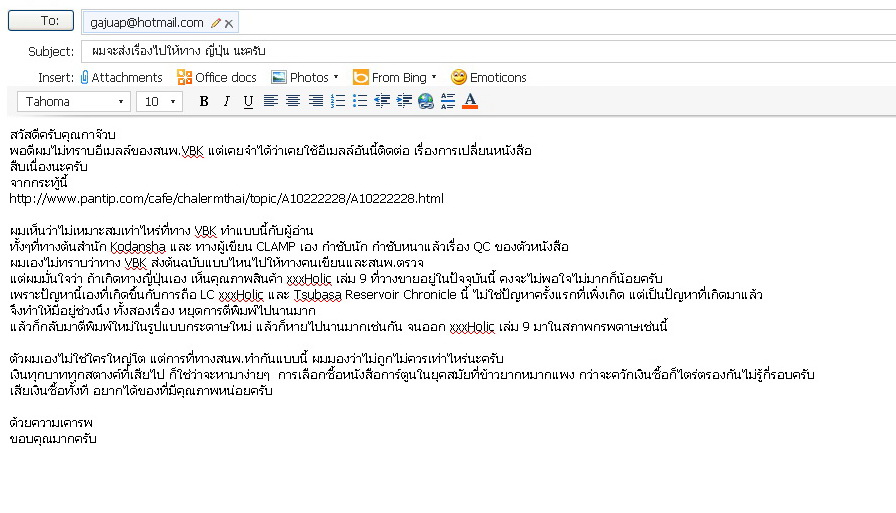Decrease indent

click(x=382, y=101)
